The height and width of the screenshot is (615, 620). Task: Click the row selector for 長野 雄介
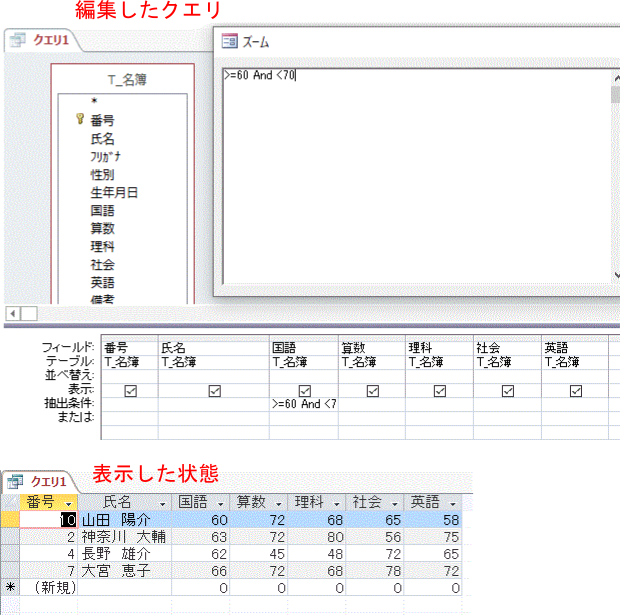tap(10, 554)
